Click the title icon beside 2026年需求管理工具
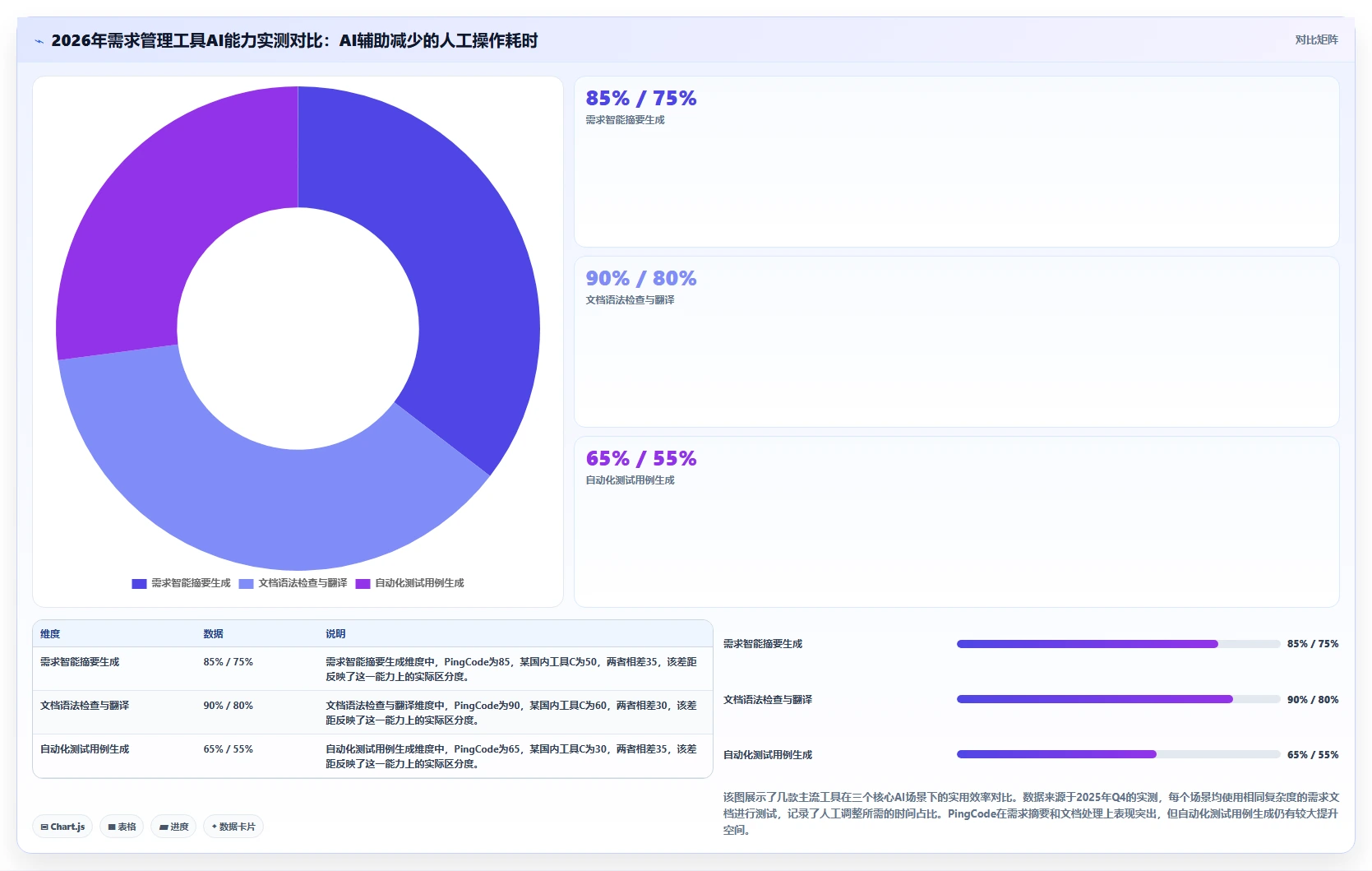 tap(39, 41)
